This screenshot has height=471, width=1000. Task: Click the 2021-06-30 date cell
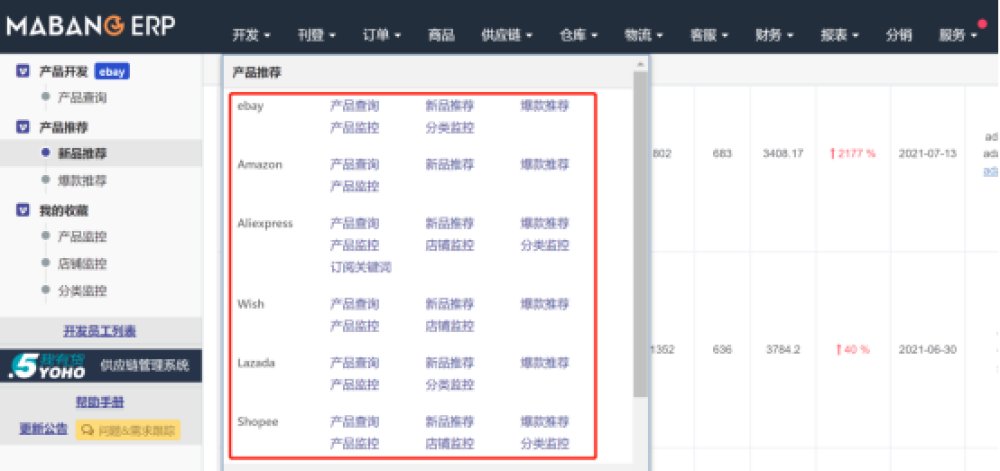[927, 350]
